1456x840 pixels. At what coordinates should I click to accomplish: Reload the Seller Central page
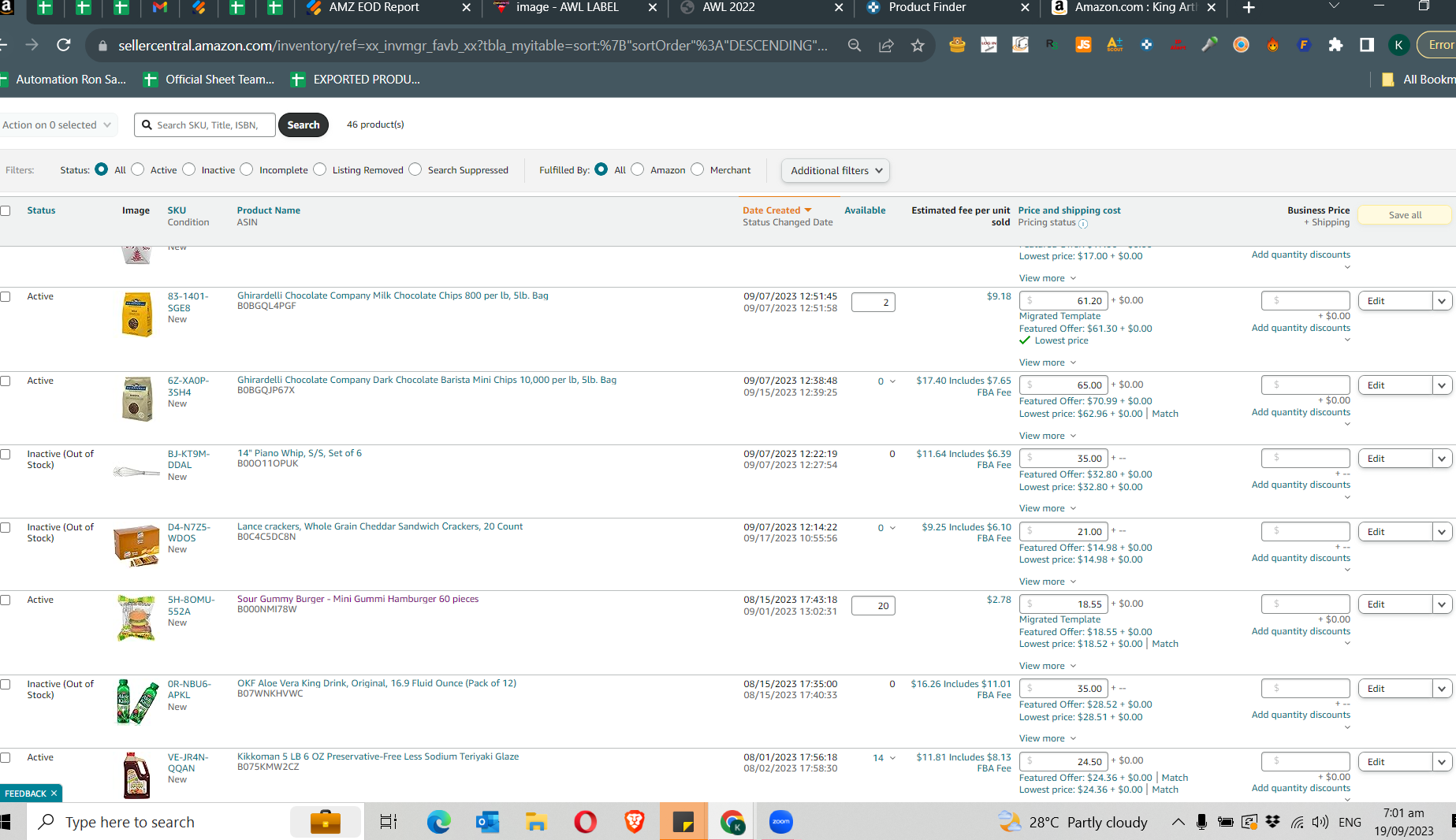[64, 46]
